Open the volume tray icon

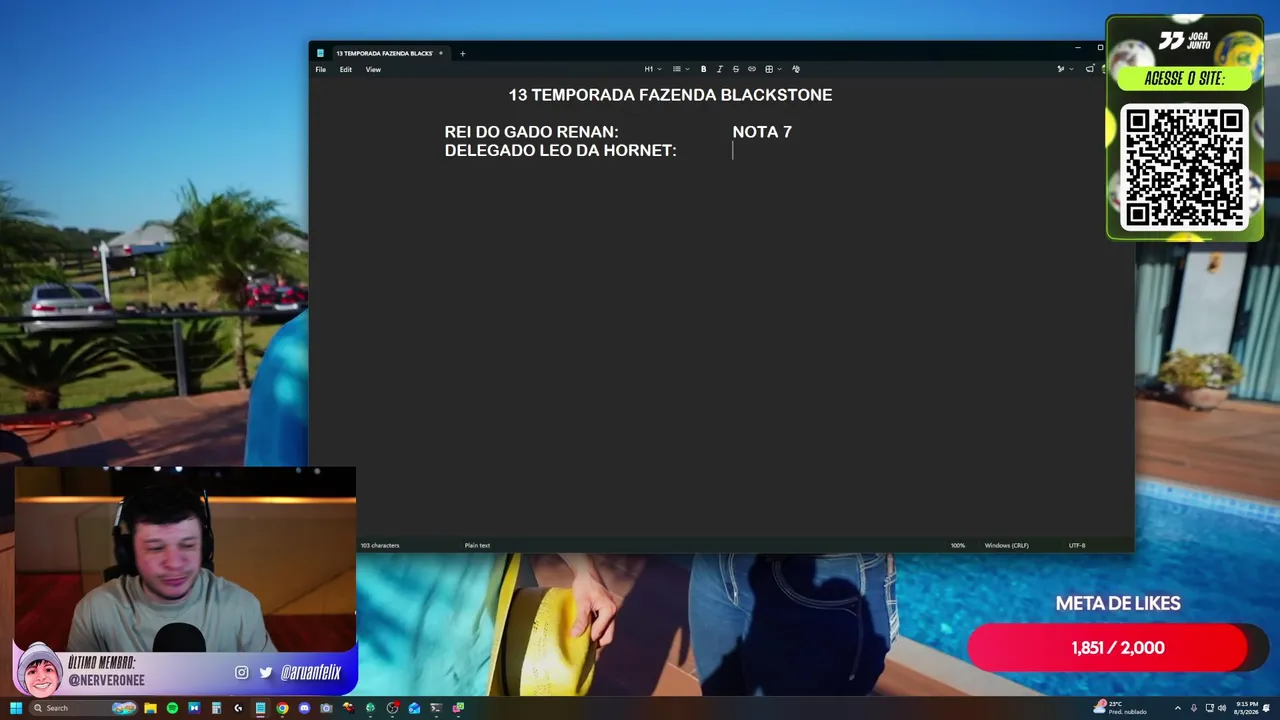tap(1221, 708)
